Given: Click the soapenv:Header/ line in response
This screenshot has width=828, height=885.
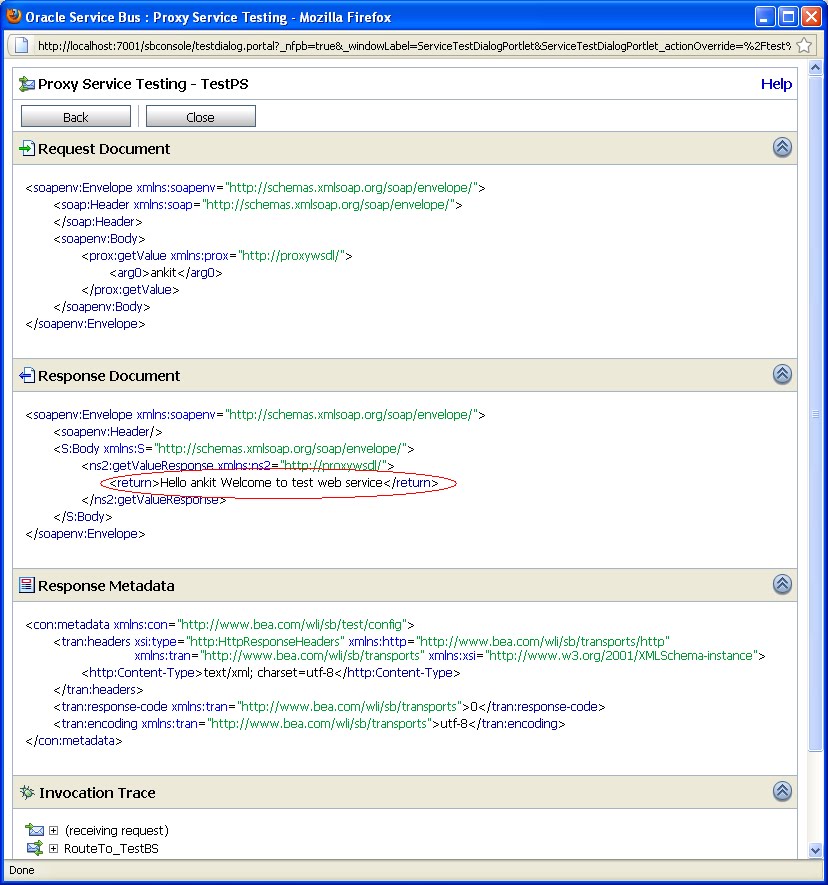Looking at the screenshot, I should click(x=108, y=432).
